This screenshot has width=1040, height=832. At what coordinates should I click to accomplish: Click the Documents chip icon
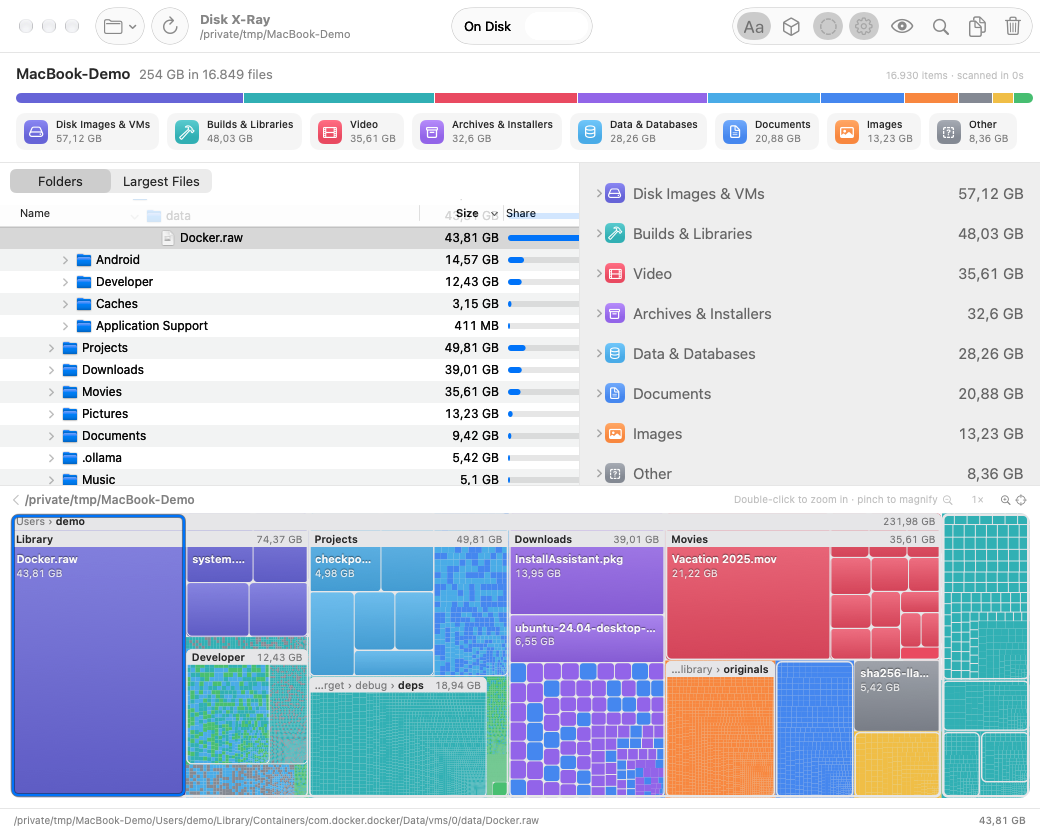(x=735, y=132)
